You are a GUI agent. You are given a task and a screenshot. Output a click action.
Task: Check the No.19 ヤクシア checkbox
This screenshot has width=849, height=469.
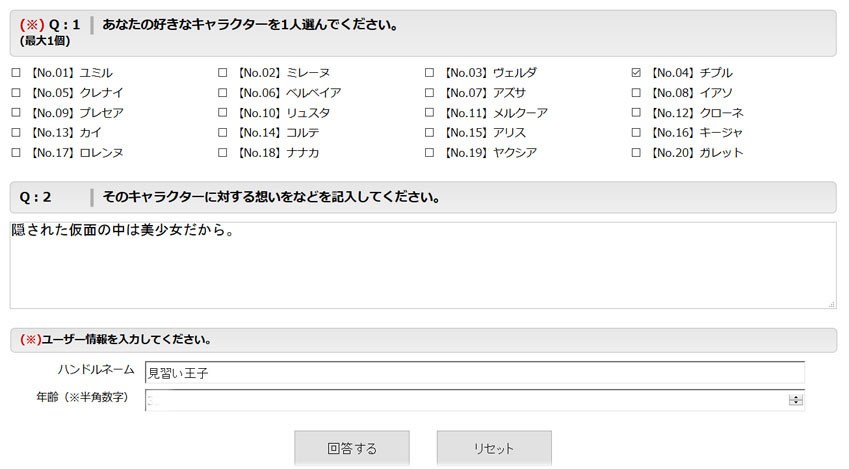pos(429,153)
